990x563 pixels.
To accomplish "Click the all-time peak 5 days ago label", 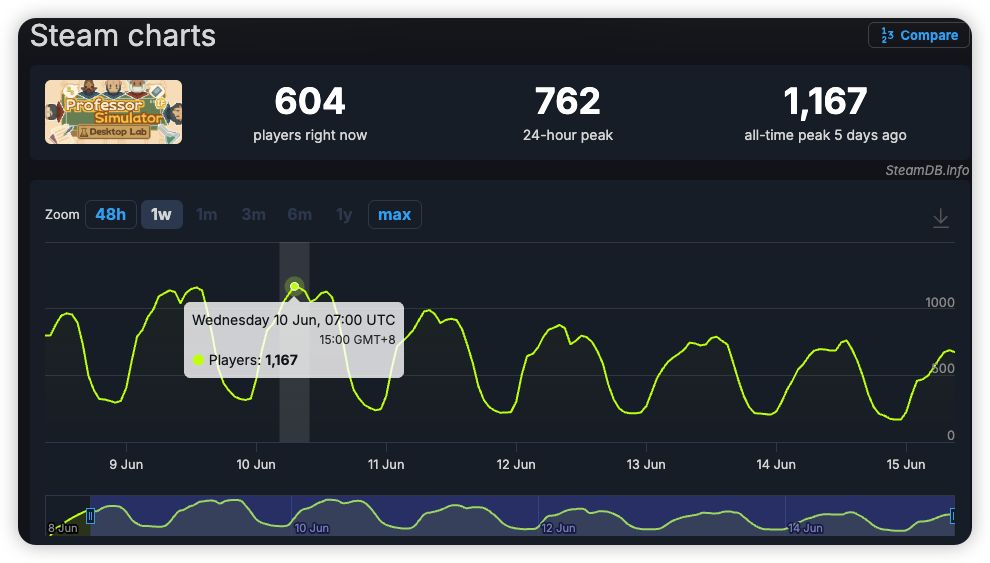I will point(825,135).
